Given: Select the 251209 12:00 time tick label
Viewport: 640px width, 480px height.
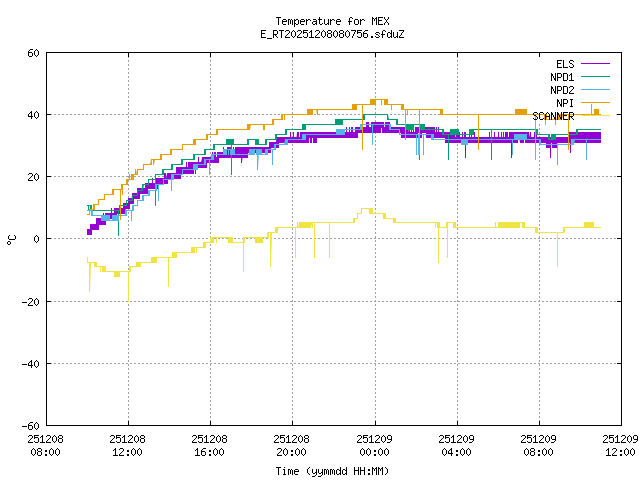Looking at the screenshot, I should pos(621,445).
